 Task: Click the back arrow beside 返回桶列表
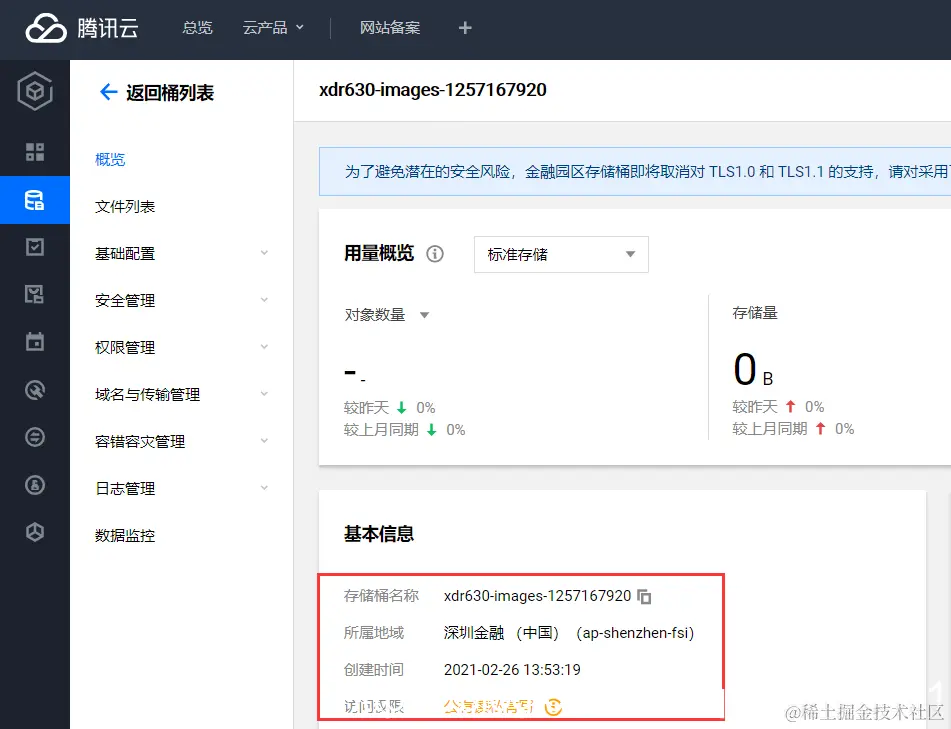coord(108,92)
